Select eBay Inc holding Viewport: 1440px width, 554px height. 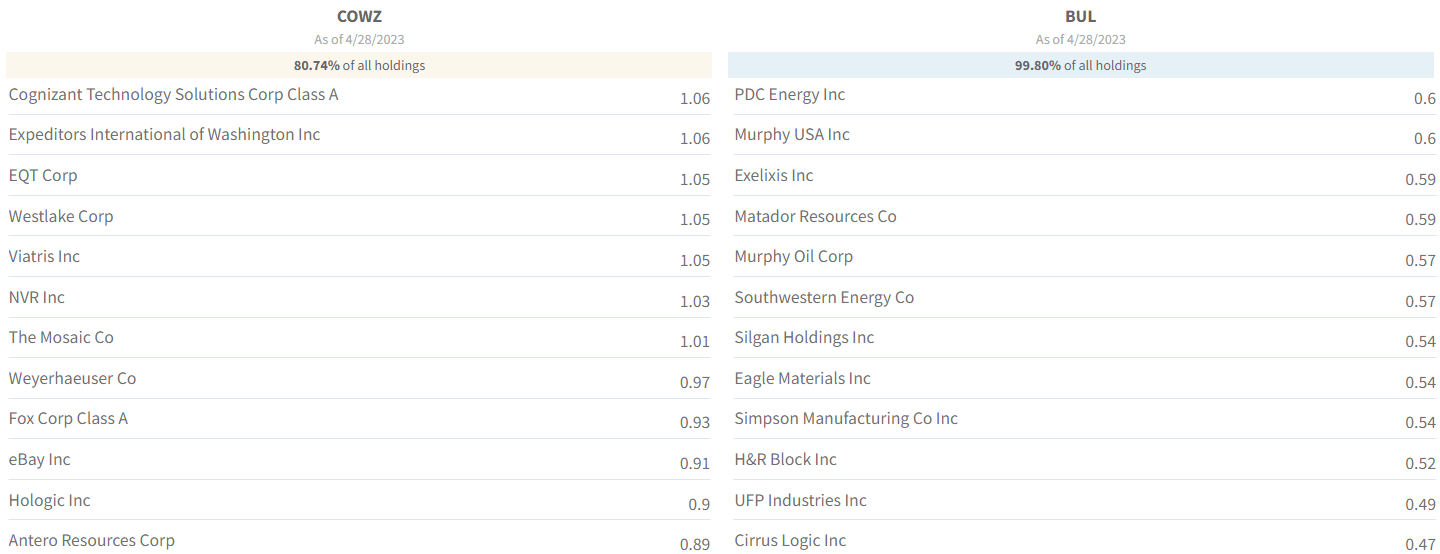[x=40, y=459]
